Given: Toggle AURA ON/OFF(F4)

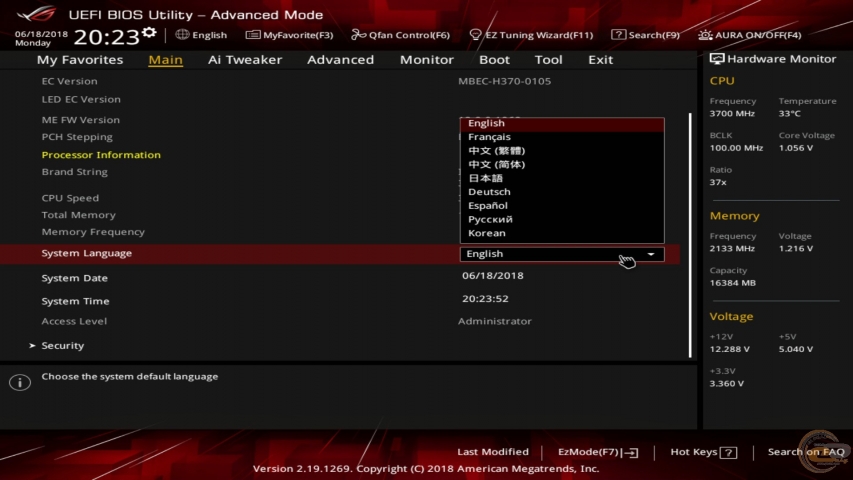Looking at the screenshot, I should coord(750,35).
